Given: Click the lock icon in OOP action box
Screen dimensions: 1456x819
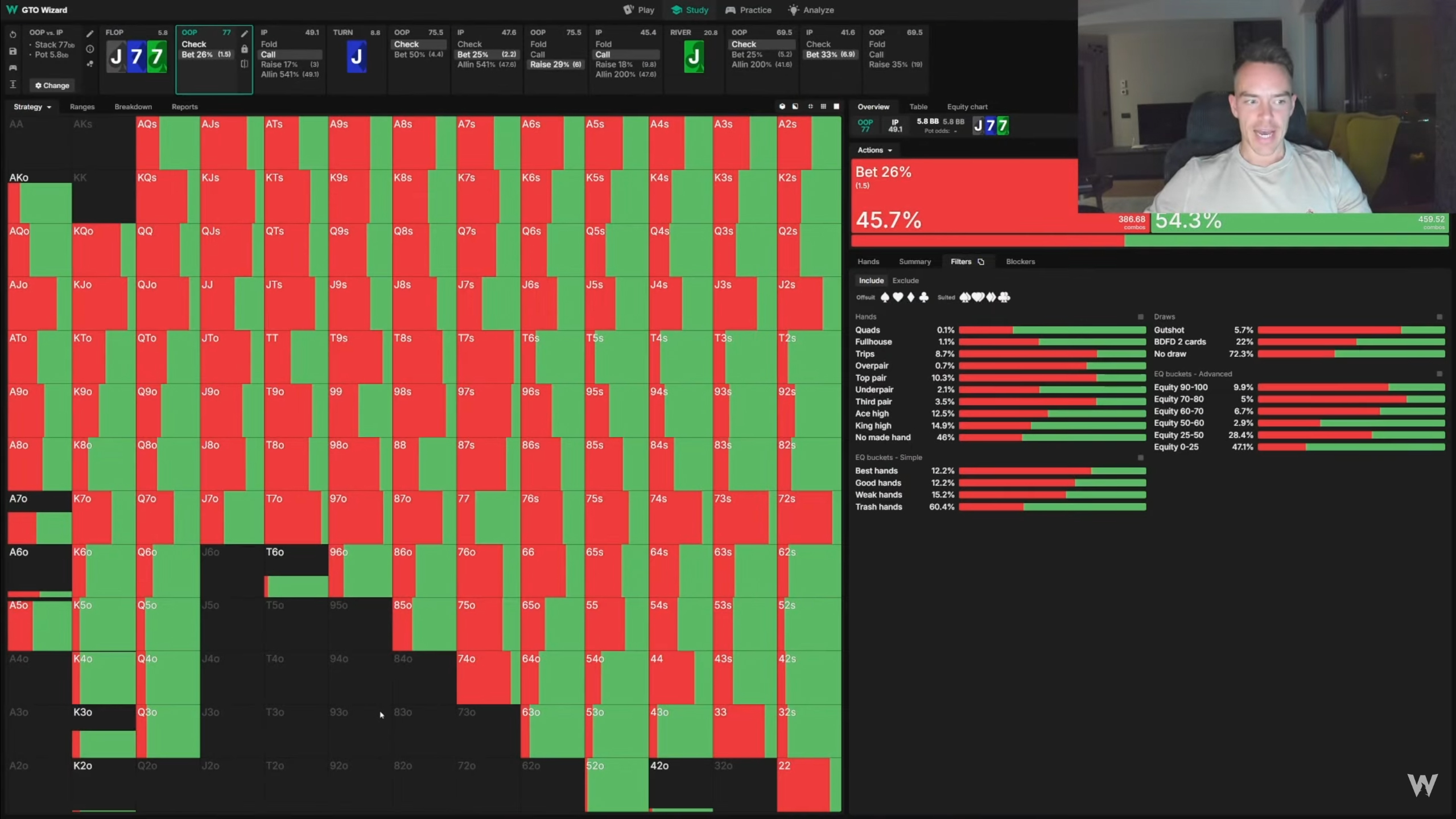Looking at the screenshot, I should (x=245, y=49).
